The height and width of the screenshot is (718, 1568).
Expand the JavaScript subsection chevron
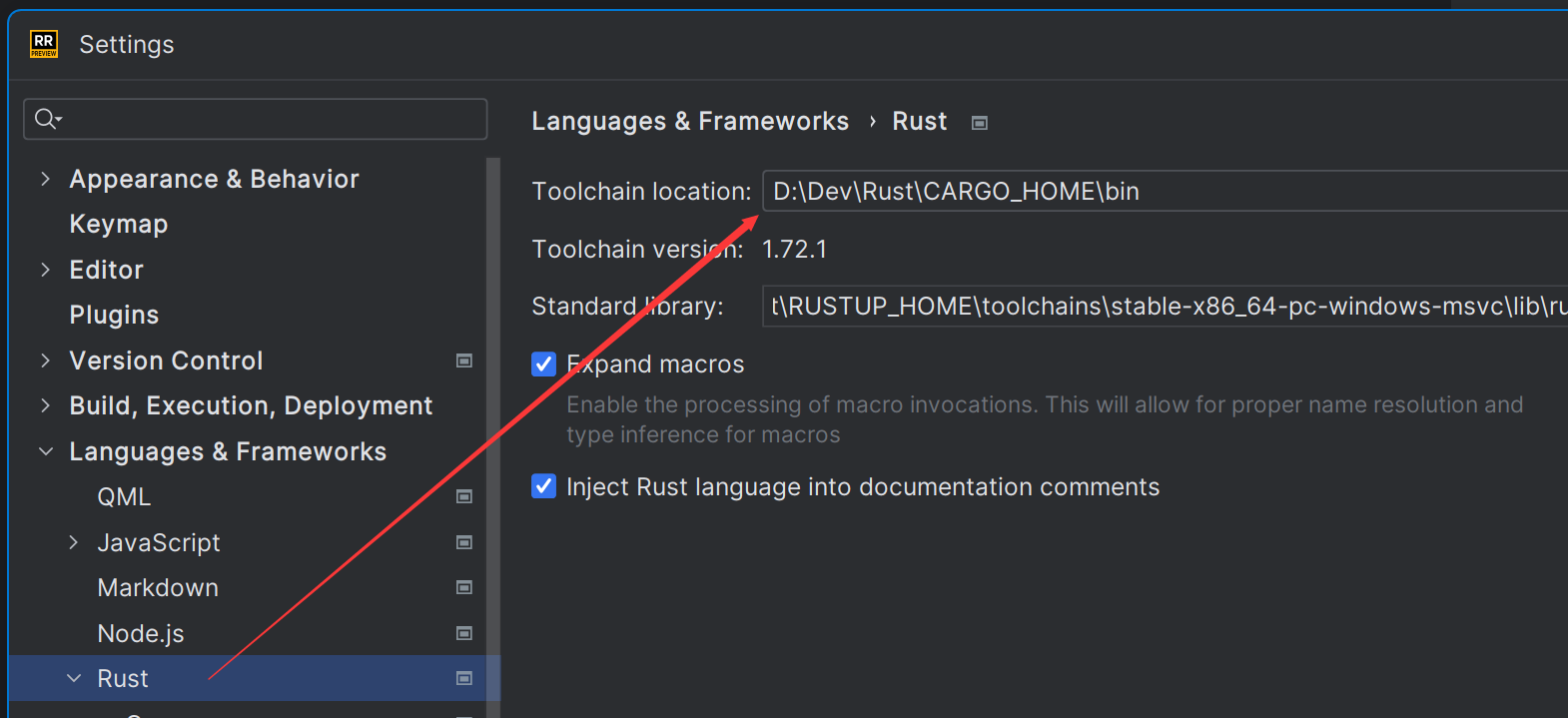pos(73,542)
